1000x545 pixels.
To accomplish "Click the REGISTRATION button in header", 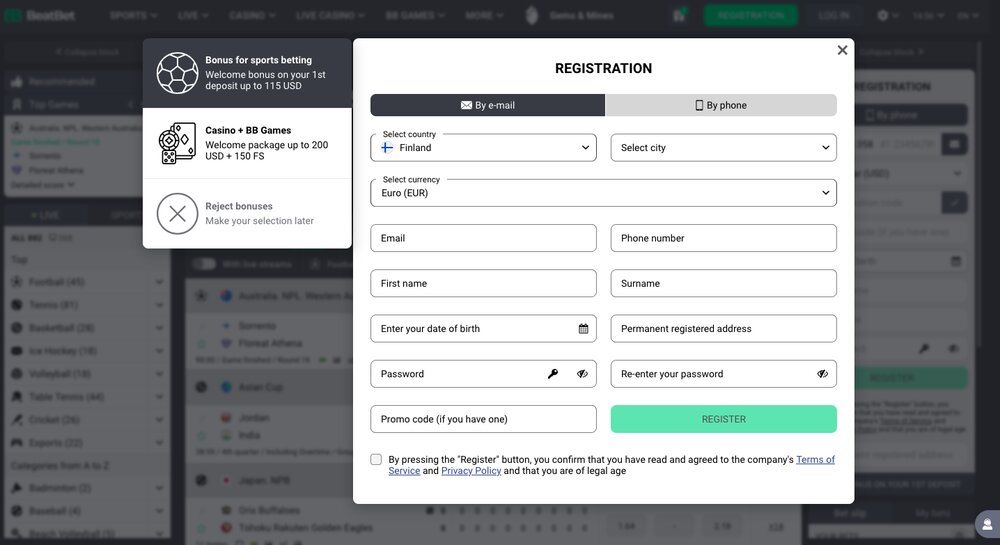I will coord(751,15).
